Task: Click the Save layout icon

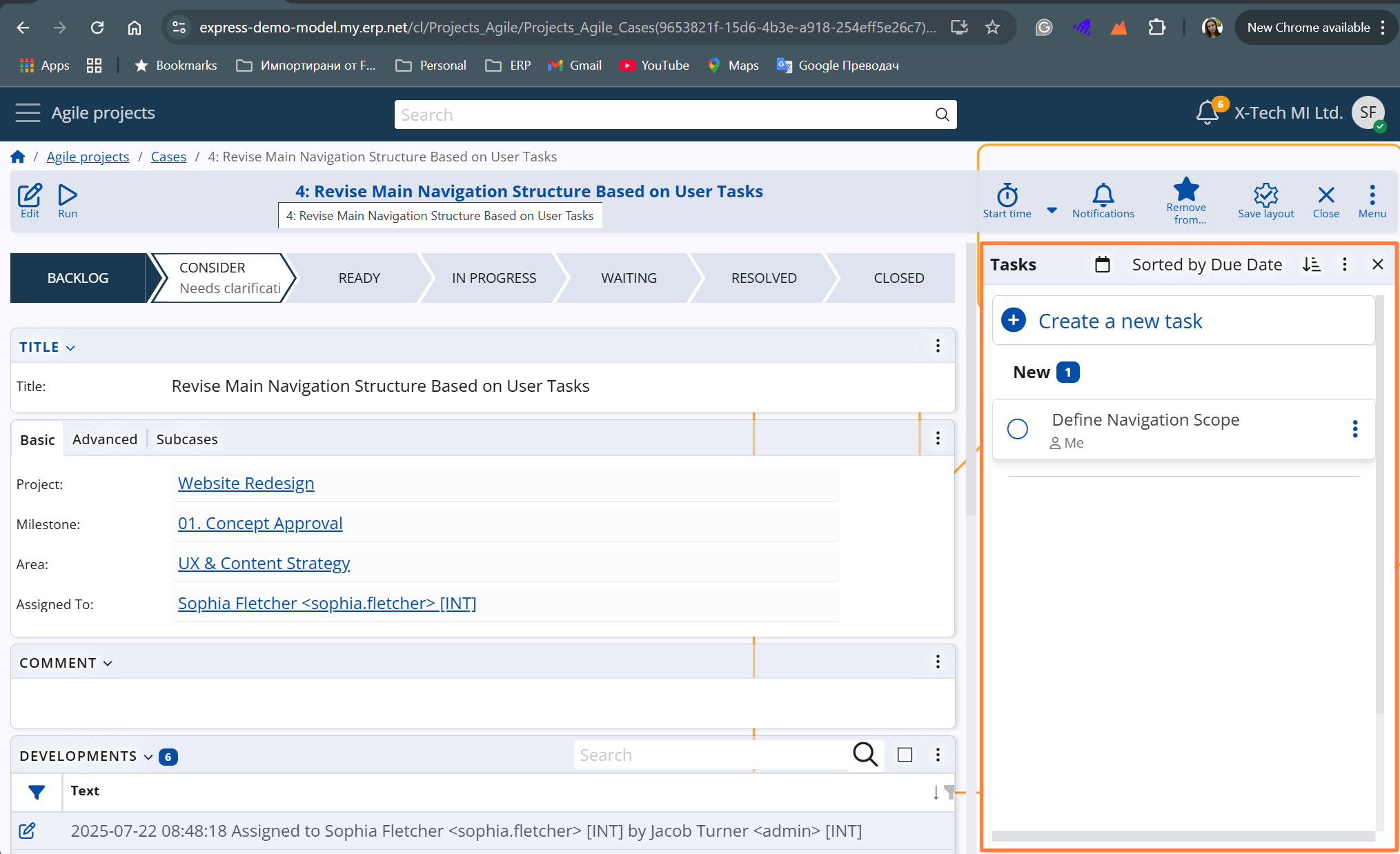Action: click(x=1265, y=196)
